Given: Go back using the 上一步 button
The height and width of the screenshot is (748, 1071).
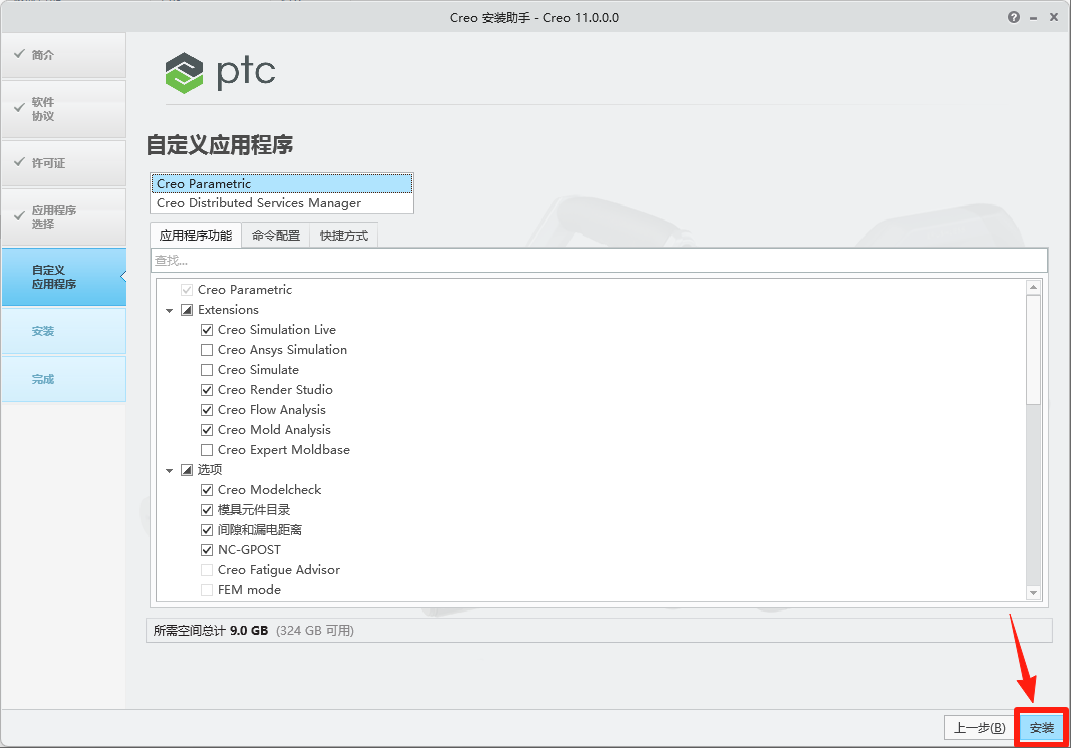Looking at the screenshot, I should click(x=977, y=728).
